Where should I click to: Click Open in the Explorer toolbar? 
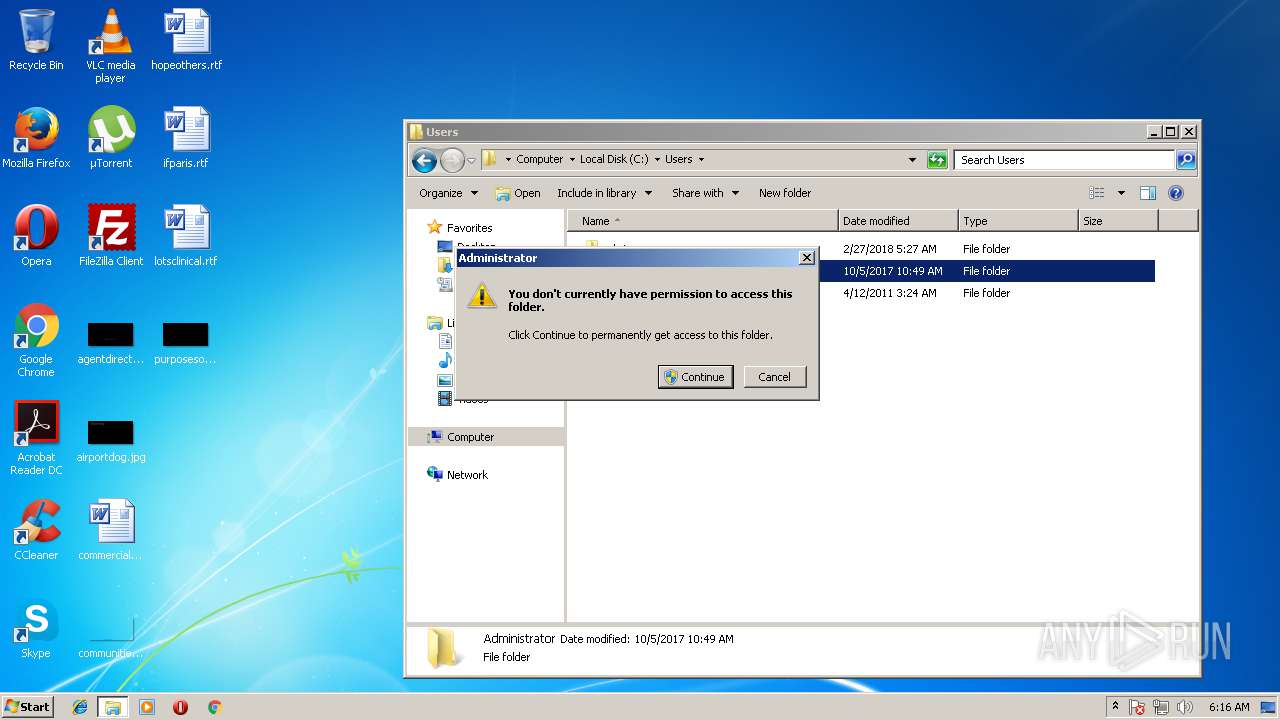tap(518, 193)
